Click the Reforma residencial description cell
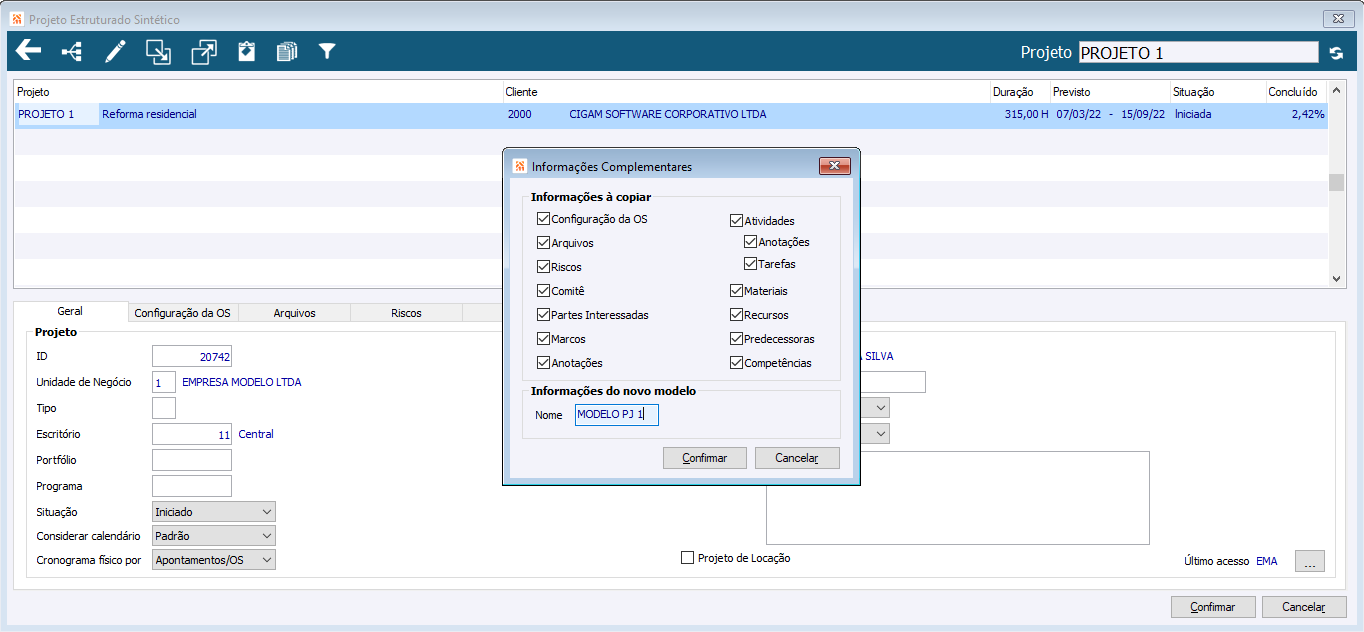The width and height of the screenshot is (1364, 632). 149,114
